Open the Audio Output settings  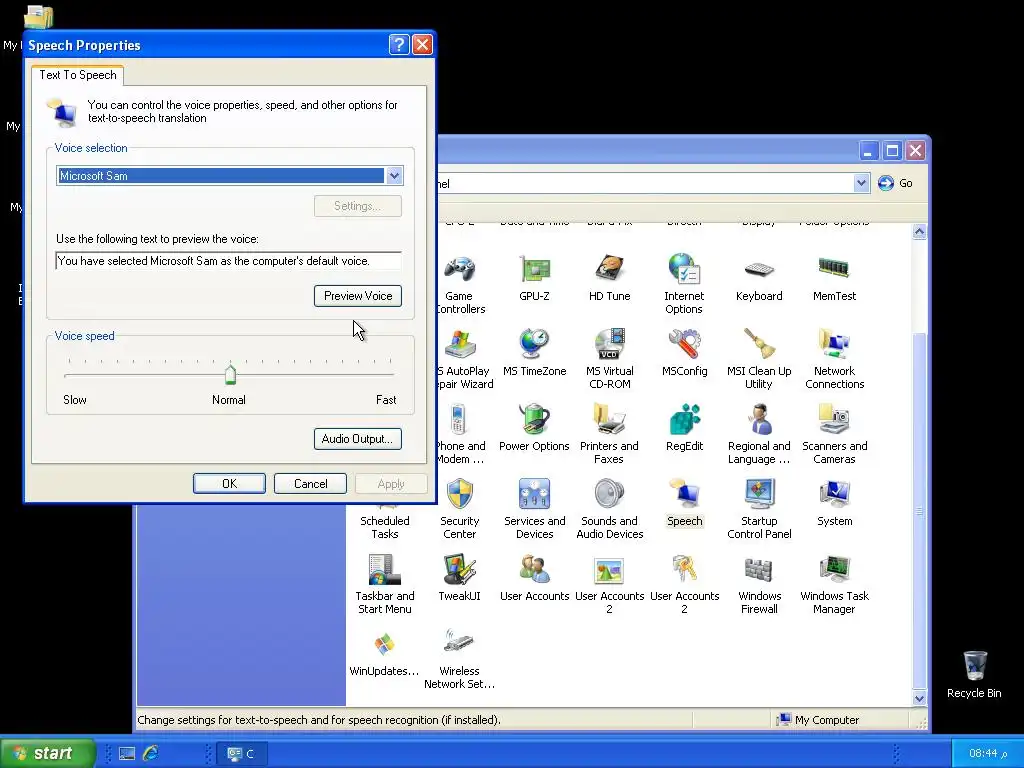[x=358, y=439]
